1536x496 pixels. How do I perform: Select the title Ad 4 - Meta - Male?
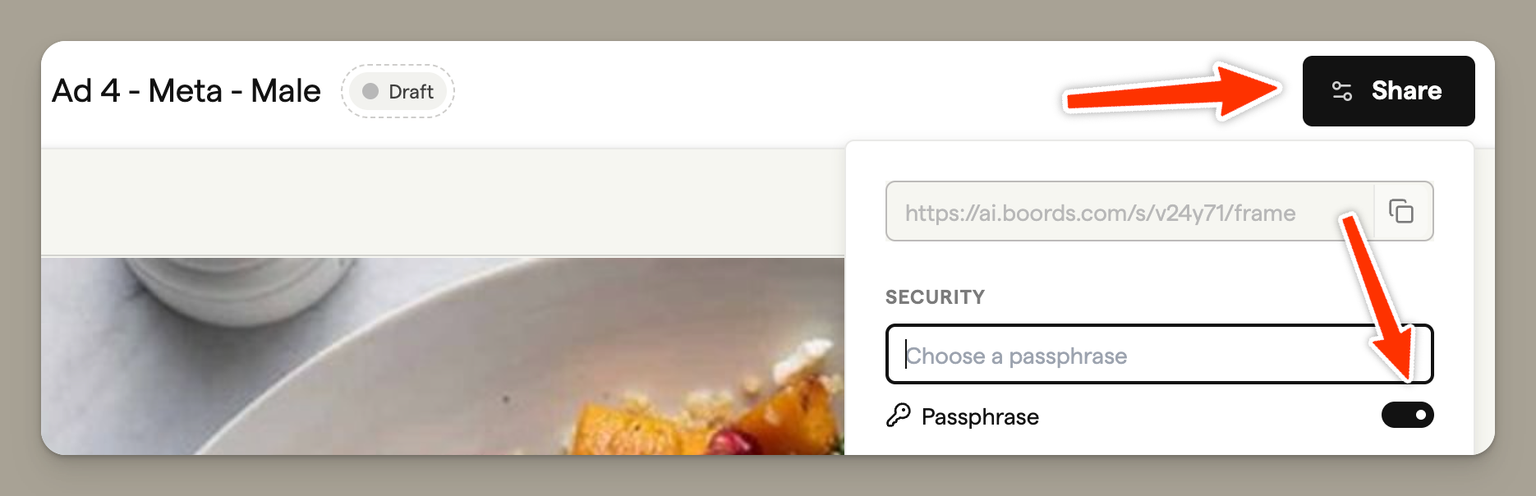[x=186, y=91]
